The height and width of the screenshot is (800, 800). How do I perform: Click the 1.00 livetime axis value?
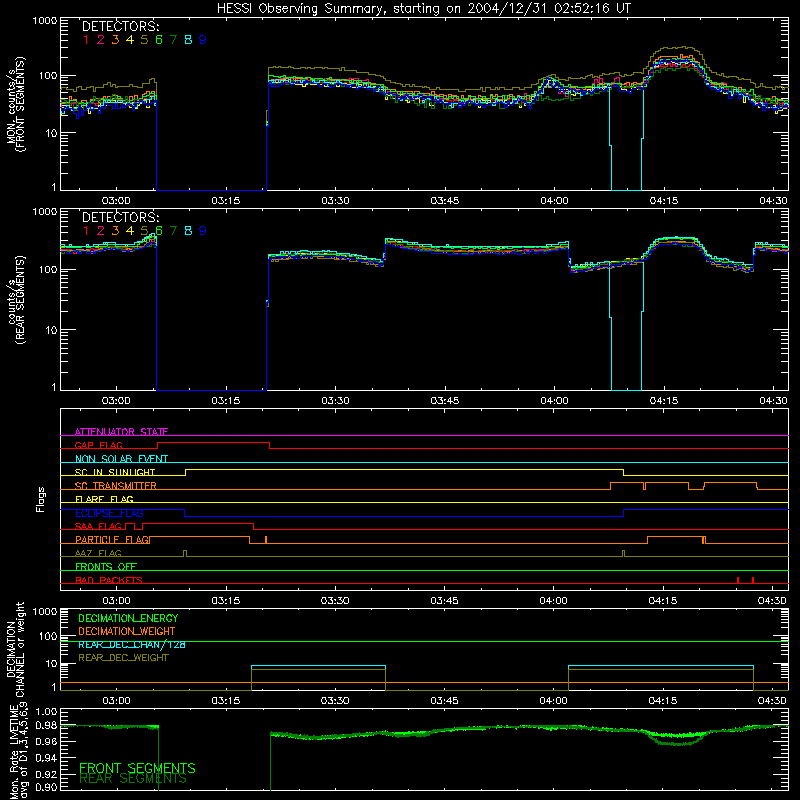[46, 712]
